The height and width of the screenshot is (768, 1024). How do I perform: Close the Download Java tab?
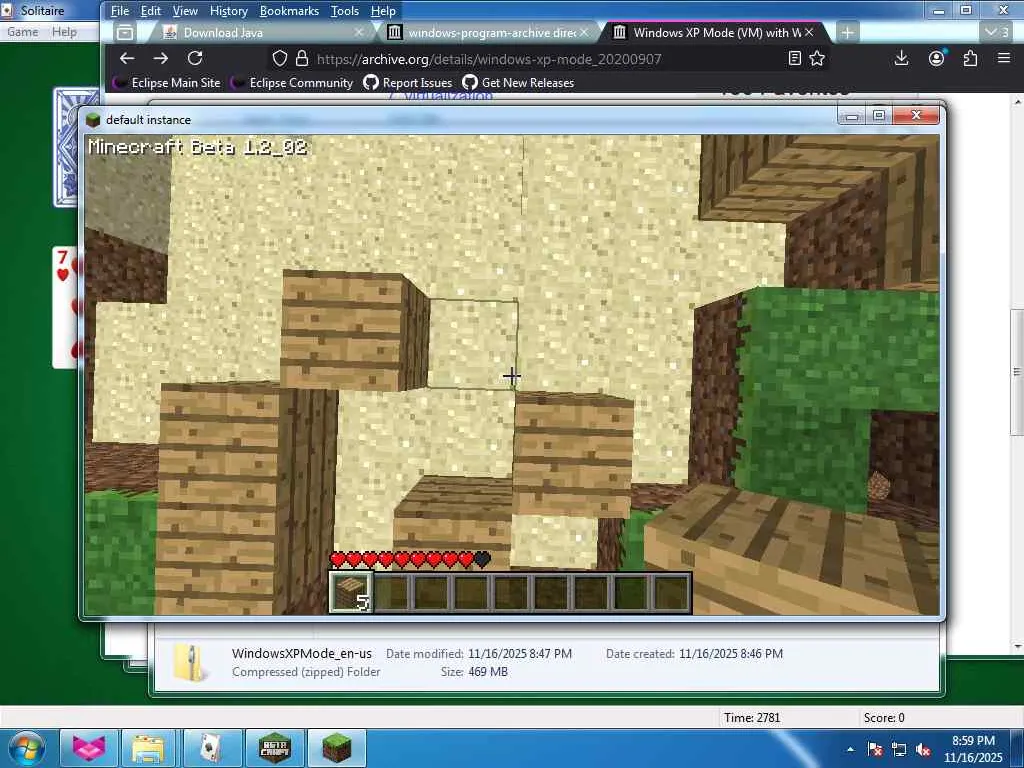click(x=359, y=32)
